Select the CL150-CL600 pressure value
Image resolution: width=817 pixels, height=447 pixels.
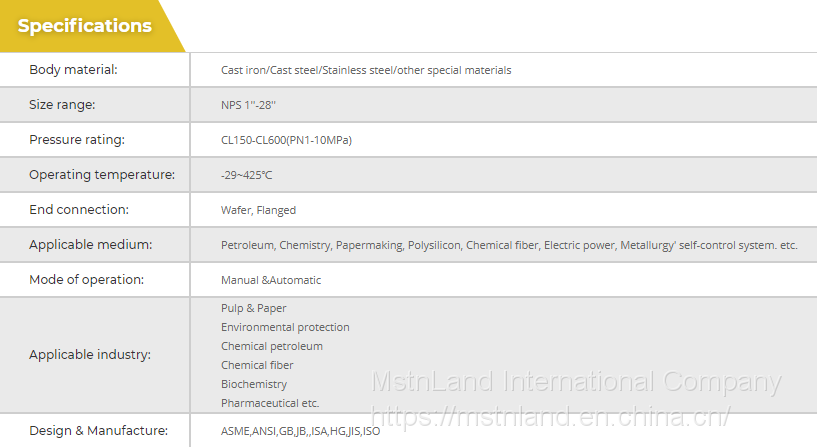click(286, 140)
